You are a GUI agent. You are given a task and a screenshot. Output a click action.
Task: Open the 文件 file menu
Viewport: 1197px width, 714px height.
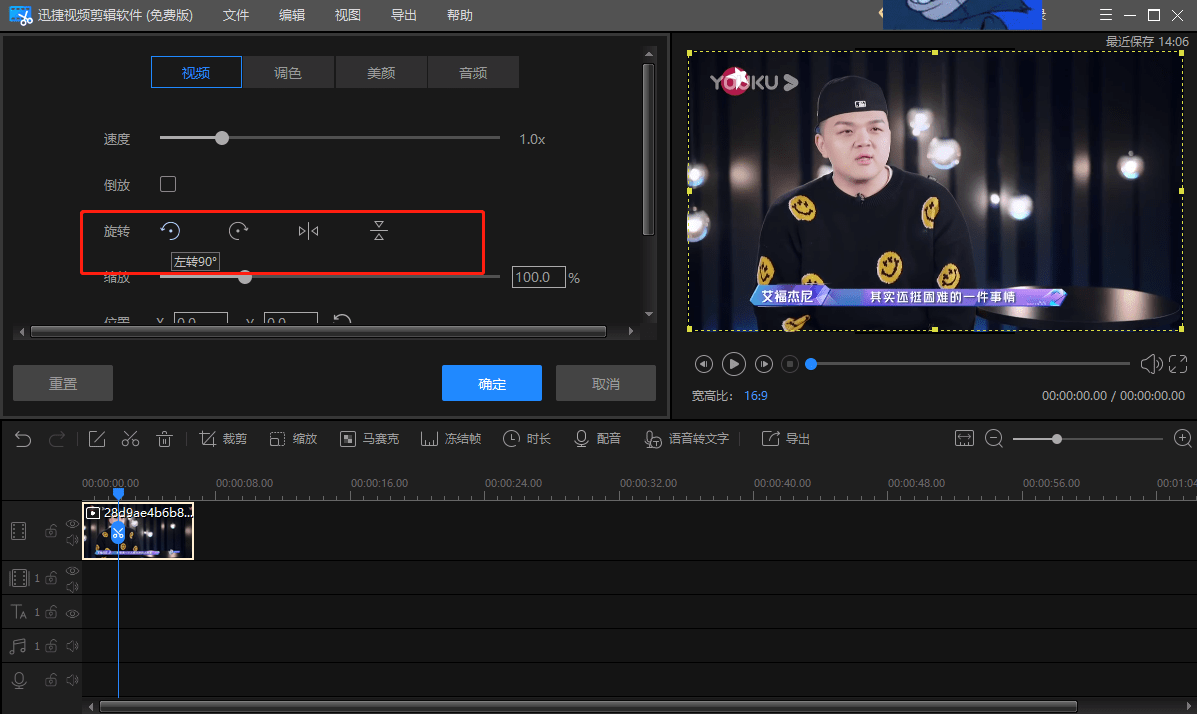[x=236, y=15]
